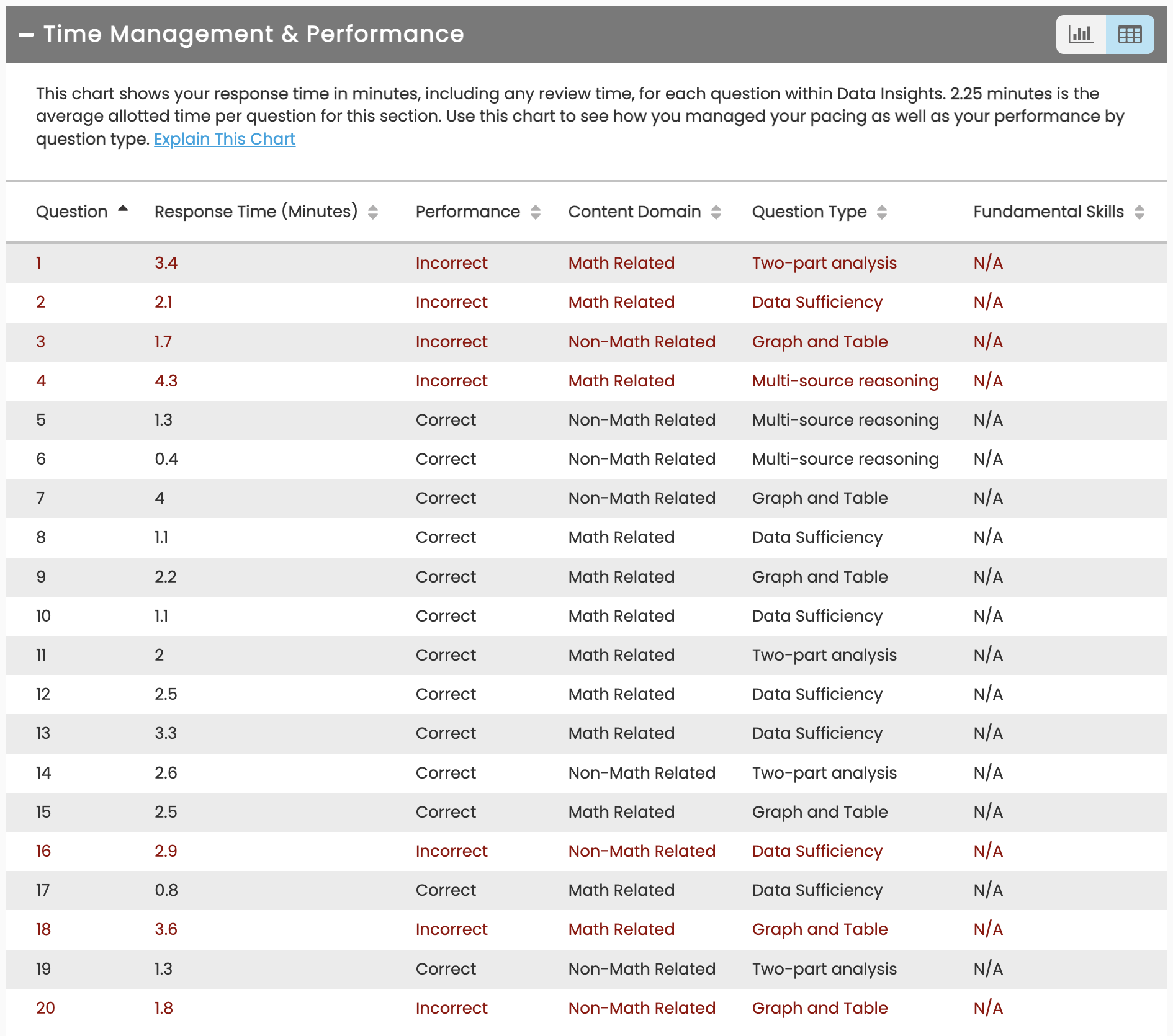Image resolution: width=1173 pixels, height=1036 pixels.
Task: Click the Performance column sort icon
Action: coord(536,212)
